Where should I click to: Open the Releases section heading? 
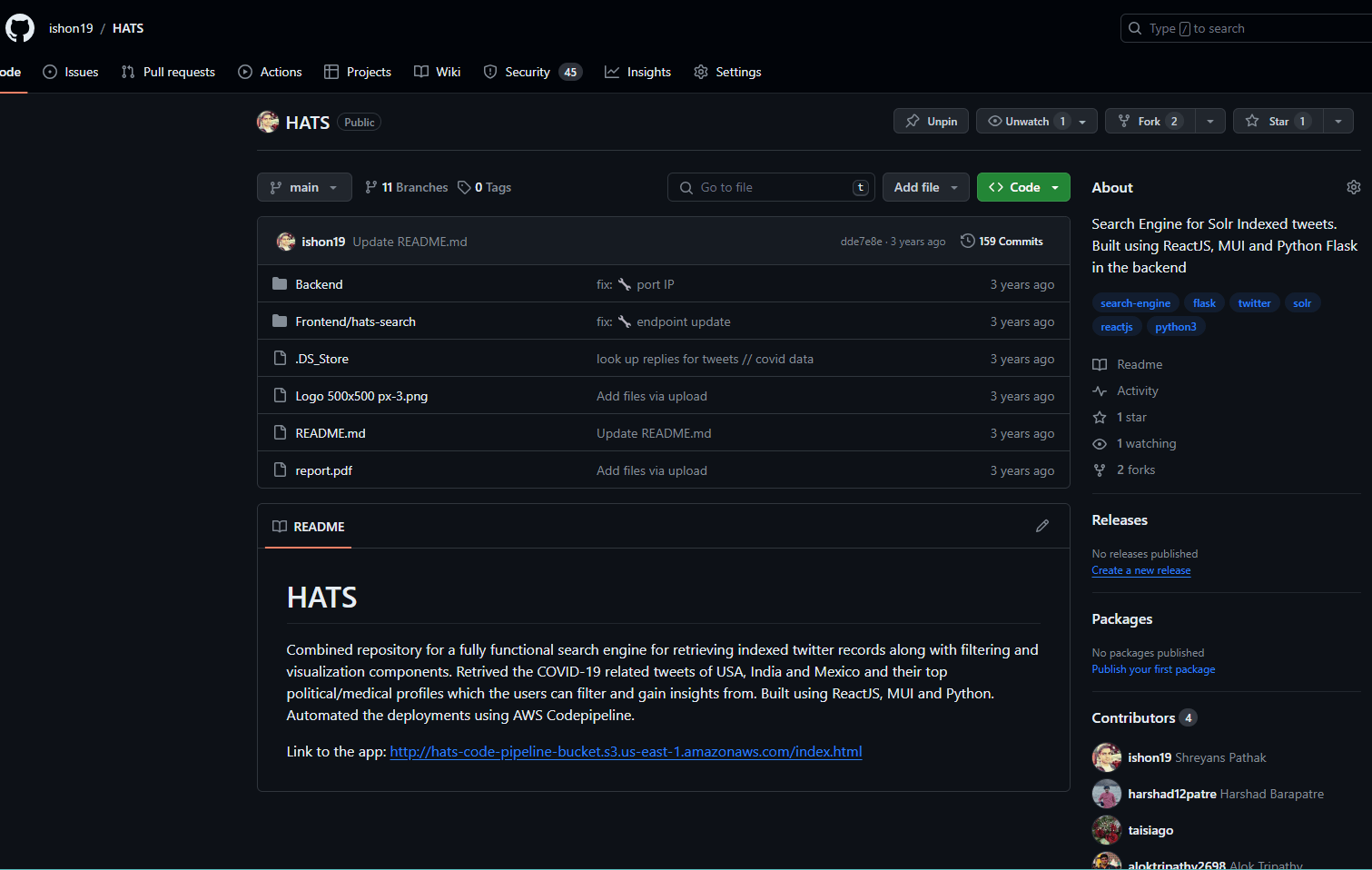[x=1120, y=519]
